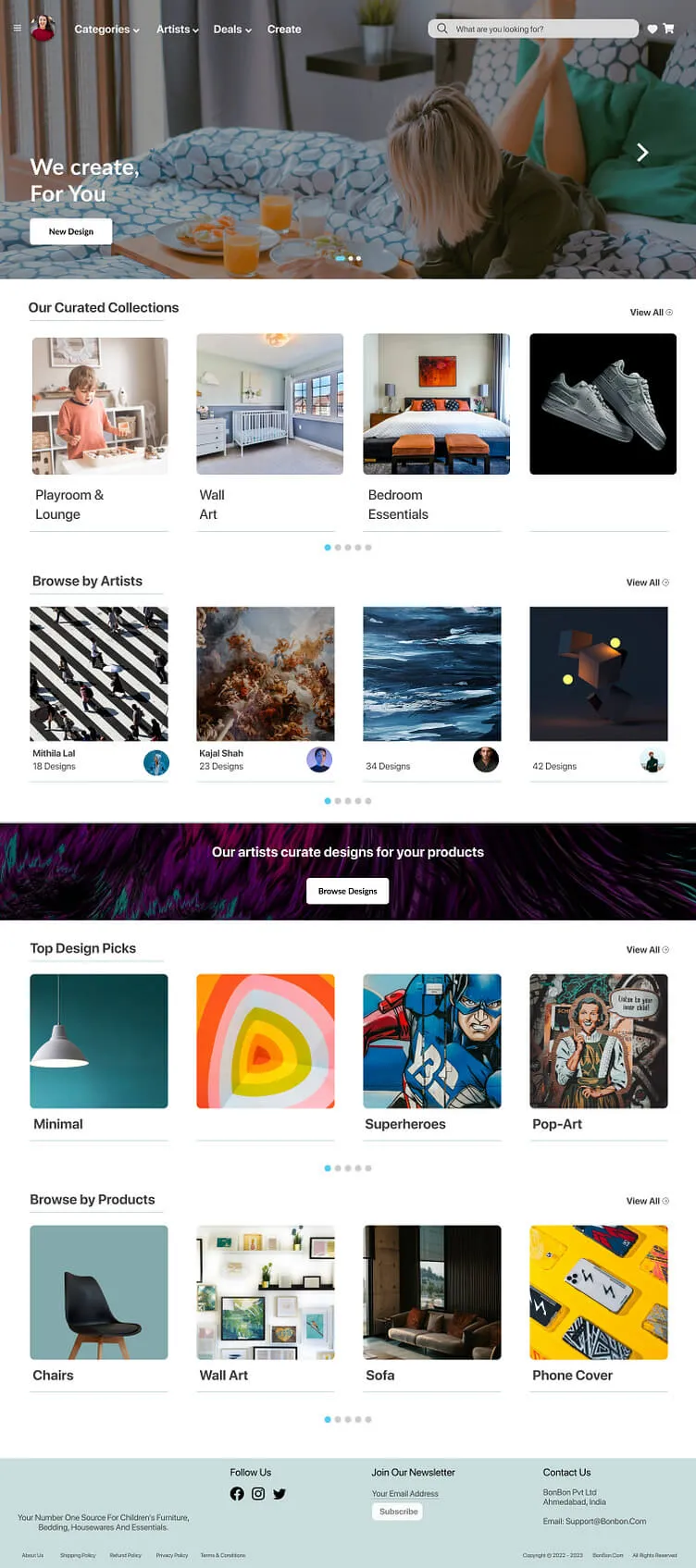Visit the Twitter page icon

point(280,1493)
